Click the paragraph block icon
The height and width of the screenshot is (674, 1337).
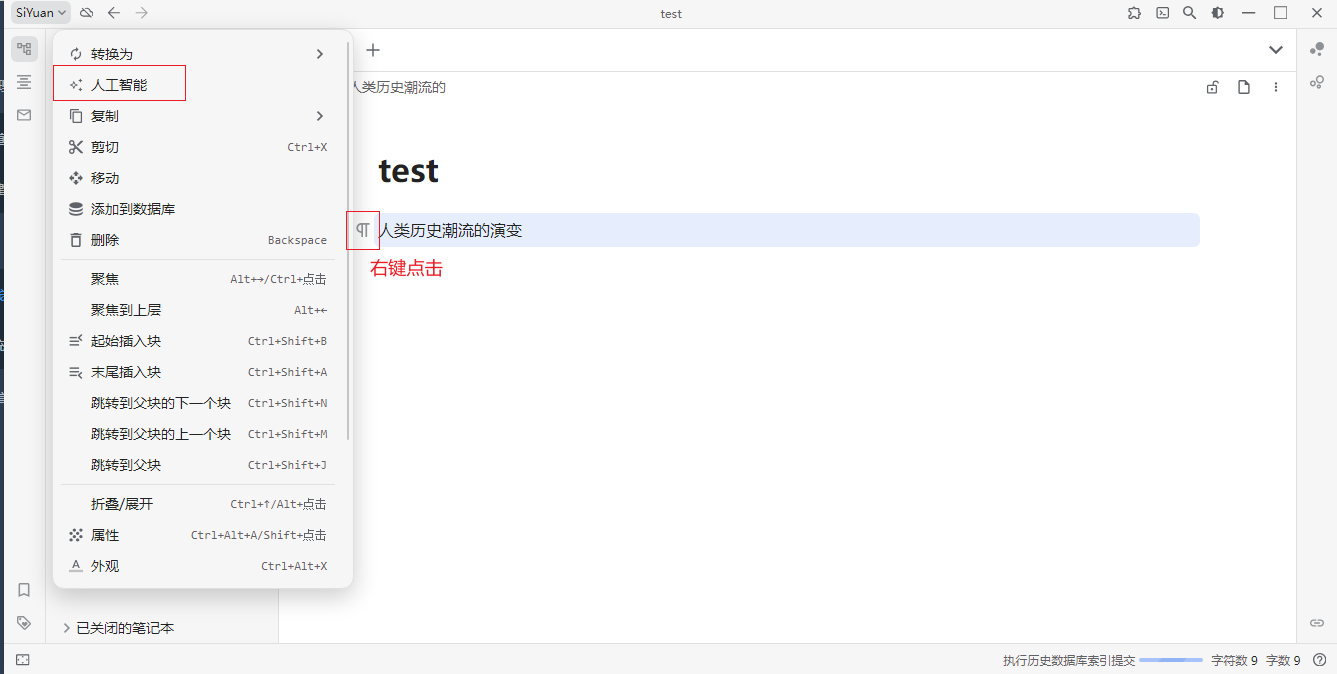(x=363, y=230)
